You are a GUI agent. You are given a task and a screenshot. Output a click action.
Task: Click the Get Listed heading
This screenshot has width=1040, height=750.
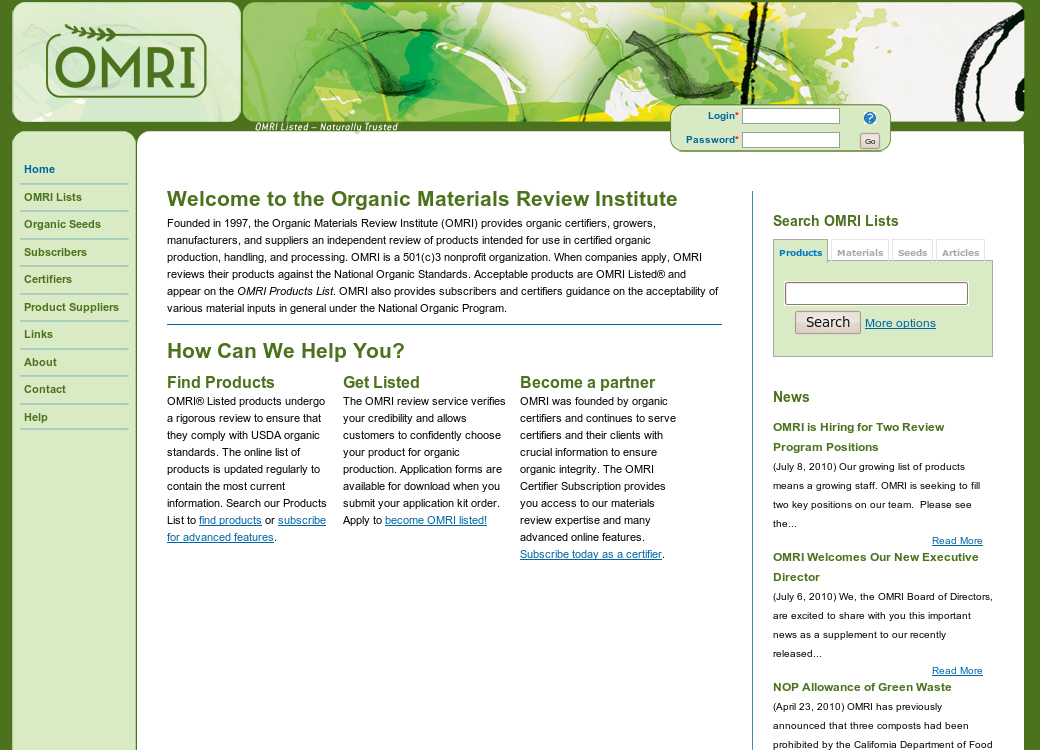381,383
